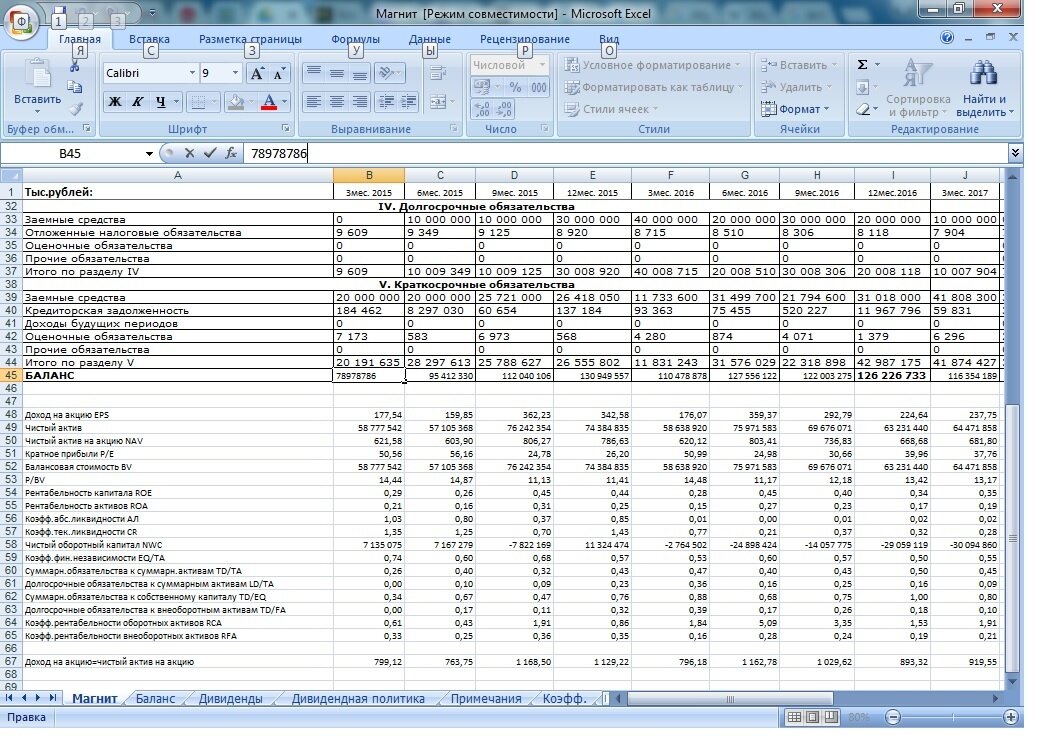Click merge and center cells icon
The width and height of the screenshot is (1040, 744).
point(438,101)
